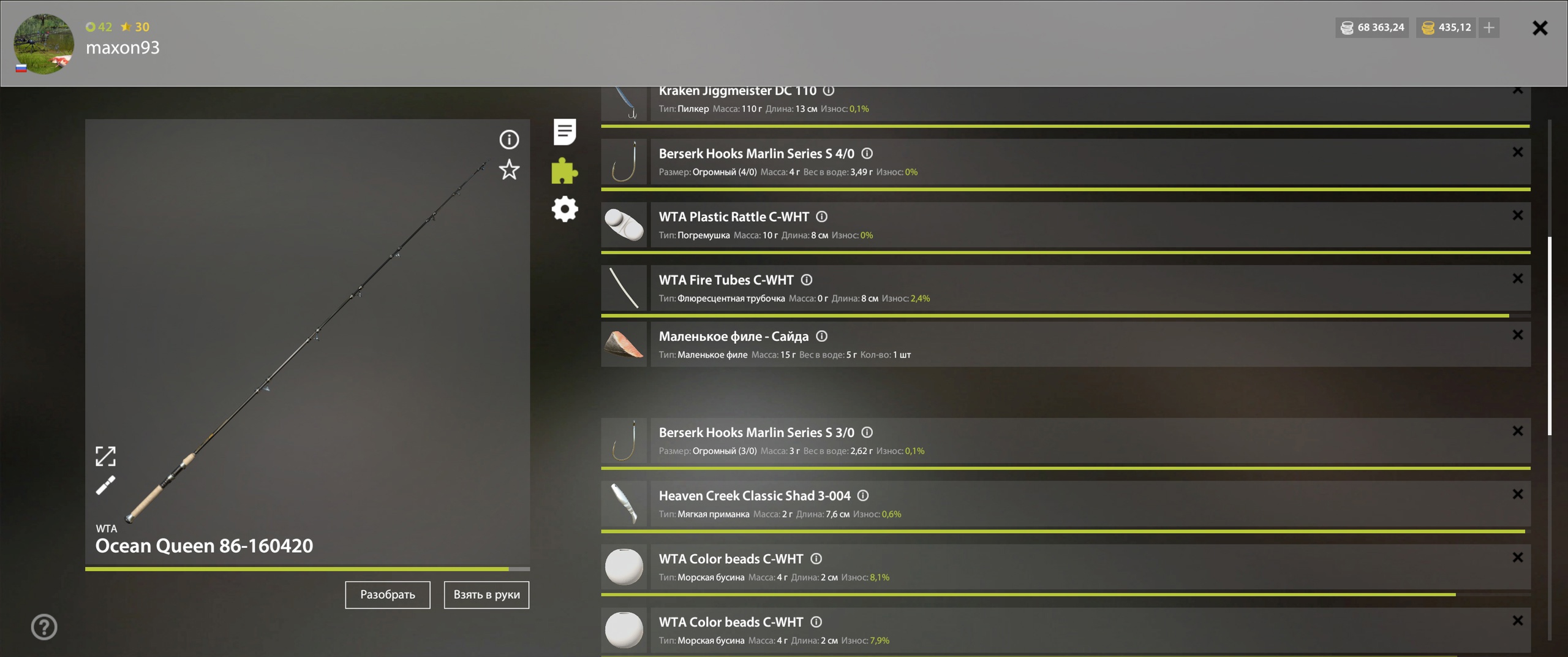Click the rename pencil icon
Viewport: 1568px width, 657px height.
(x=105, y=485)
